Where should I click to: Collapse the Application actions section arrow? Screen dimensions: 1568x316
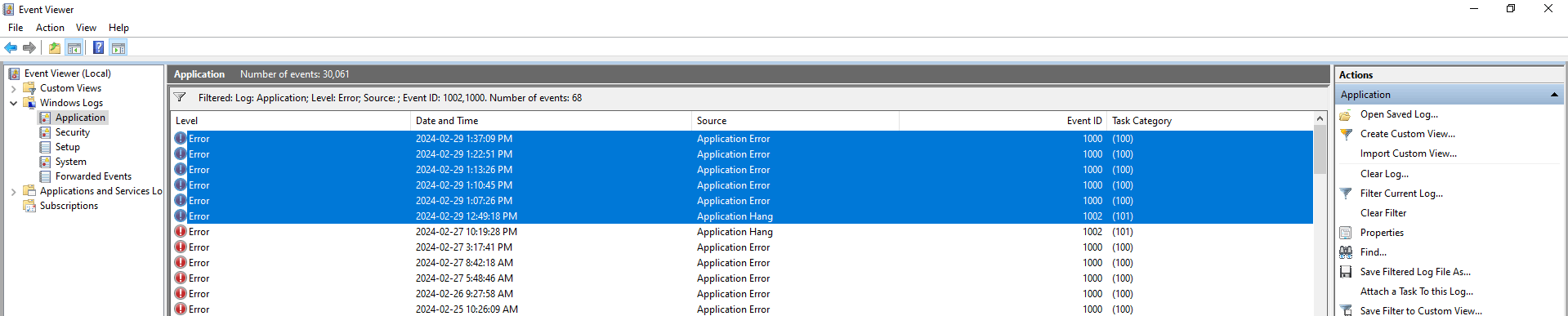pos(1554,95)
